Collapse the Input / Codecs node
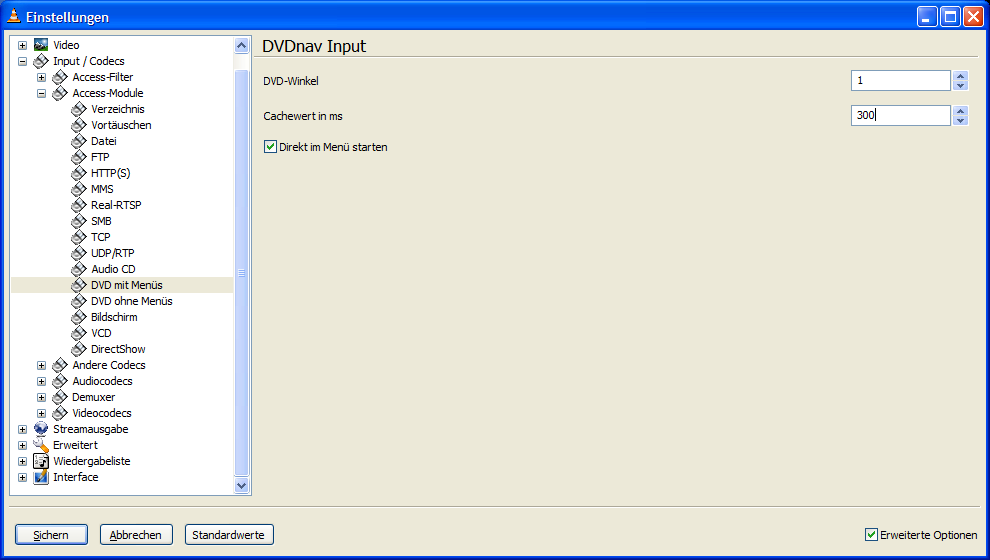Screen dimensions: 990x560 tap(23, 61)
